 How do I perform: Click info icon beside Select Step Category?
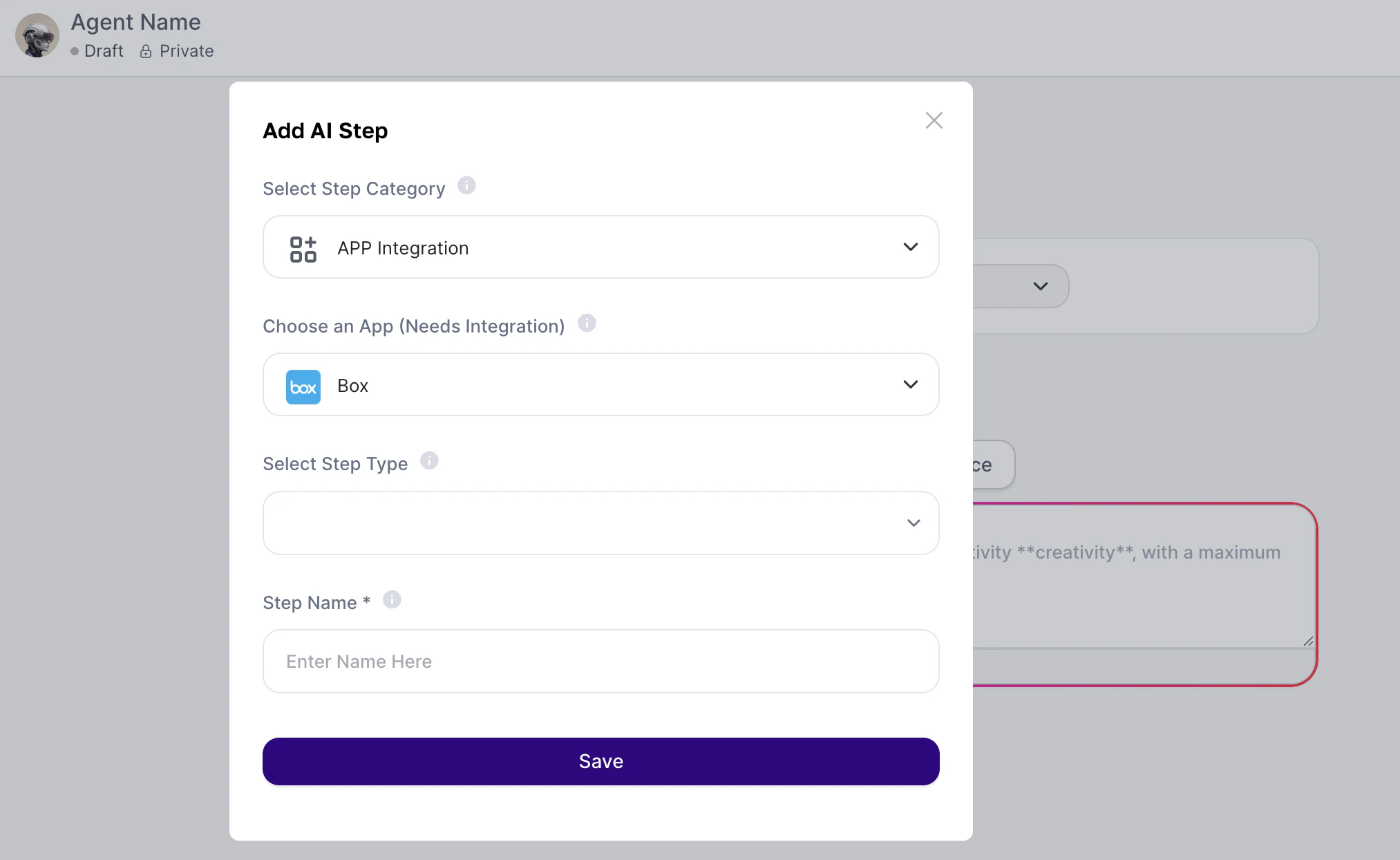[x=466, y=186]
